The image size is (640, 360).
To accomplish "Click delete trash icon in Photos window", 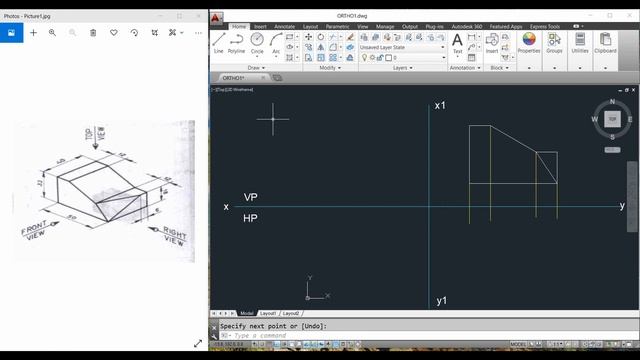I will 93,33.
